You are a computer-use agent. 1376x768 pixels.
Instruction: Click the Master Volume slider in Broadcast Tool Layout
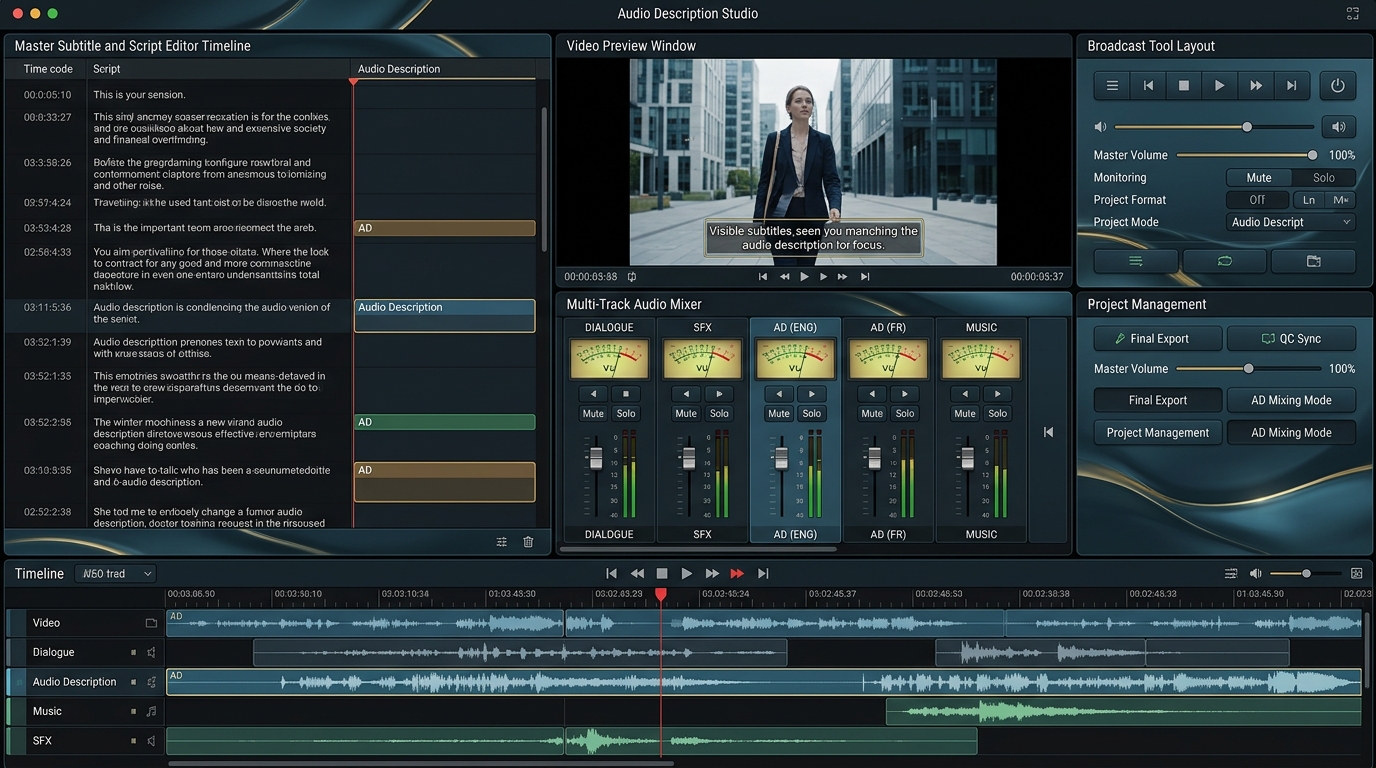pyautogui.click(x=1247, y=155)
